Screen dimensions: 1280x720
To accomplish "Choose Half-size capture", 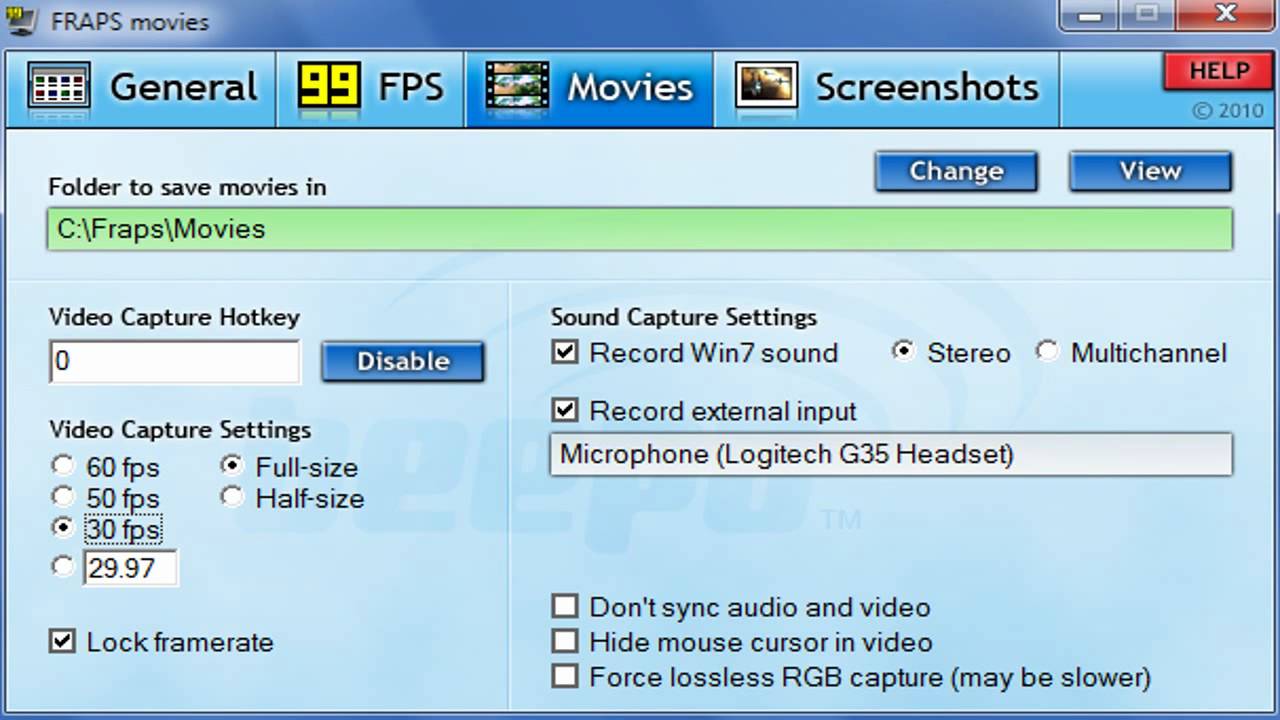I will point(293,498).
